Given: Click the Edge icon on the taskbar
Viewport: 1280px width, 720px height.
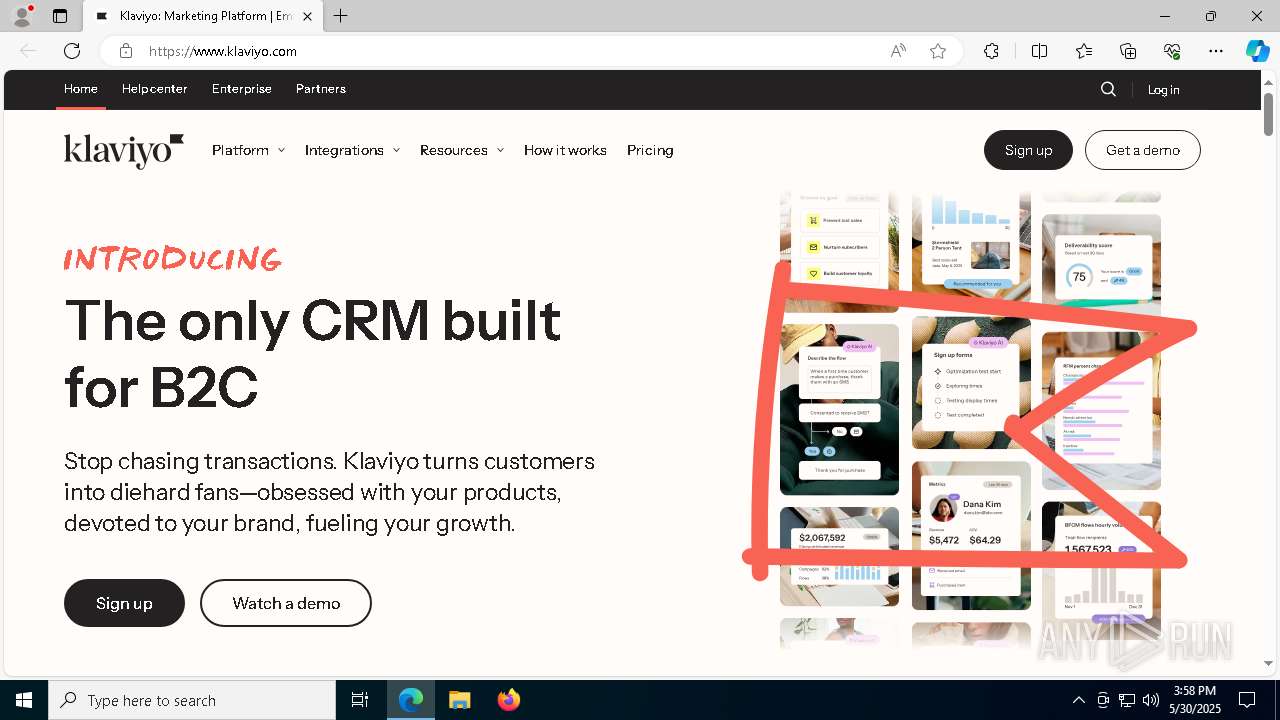Looking at the screenshot, I should tap(411, 700).
